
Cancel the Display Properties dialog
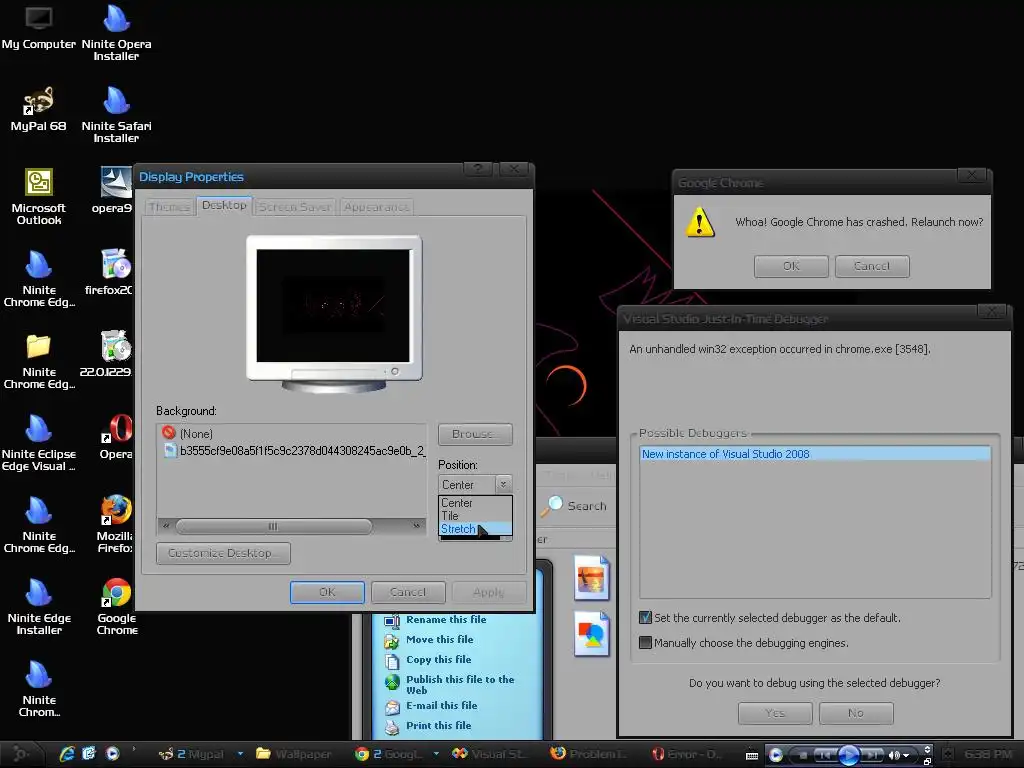pos(408,592)
